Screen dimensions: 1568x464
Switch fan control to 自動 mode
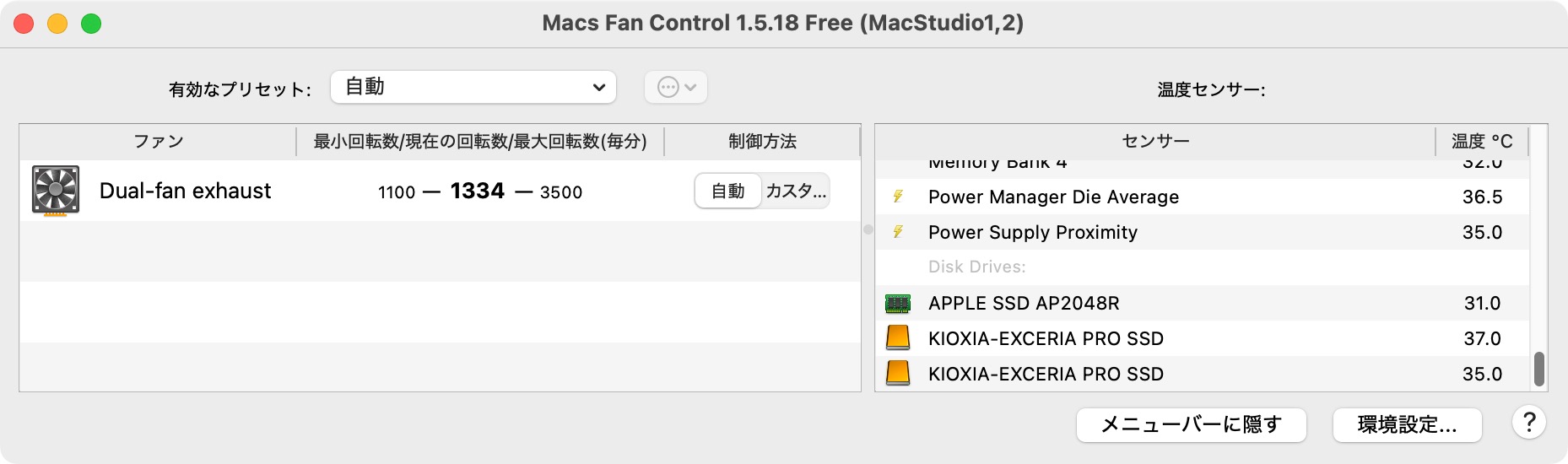tap(727, 192)
